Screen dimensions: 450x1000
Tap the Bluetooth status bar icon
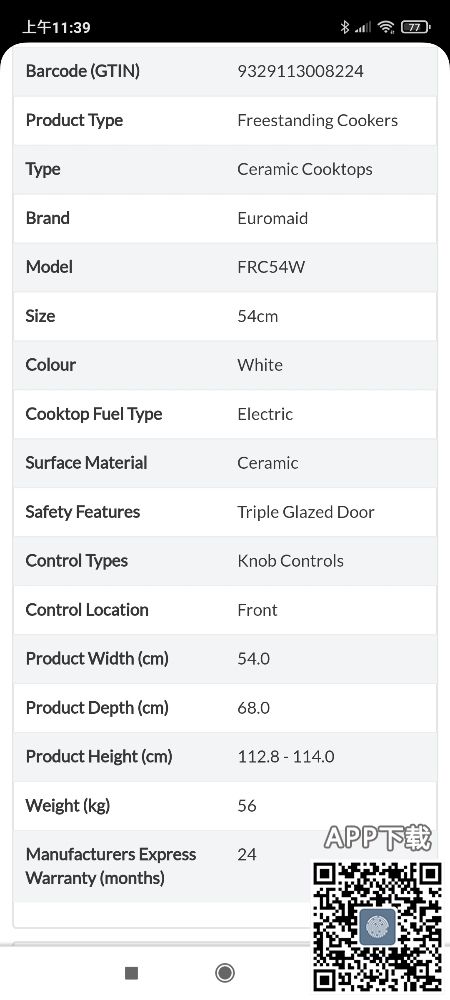[345, 27]
